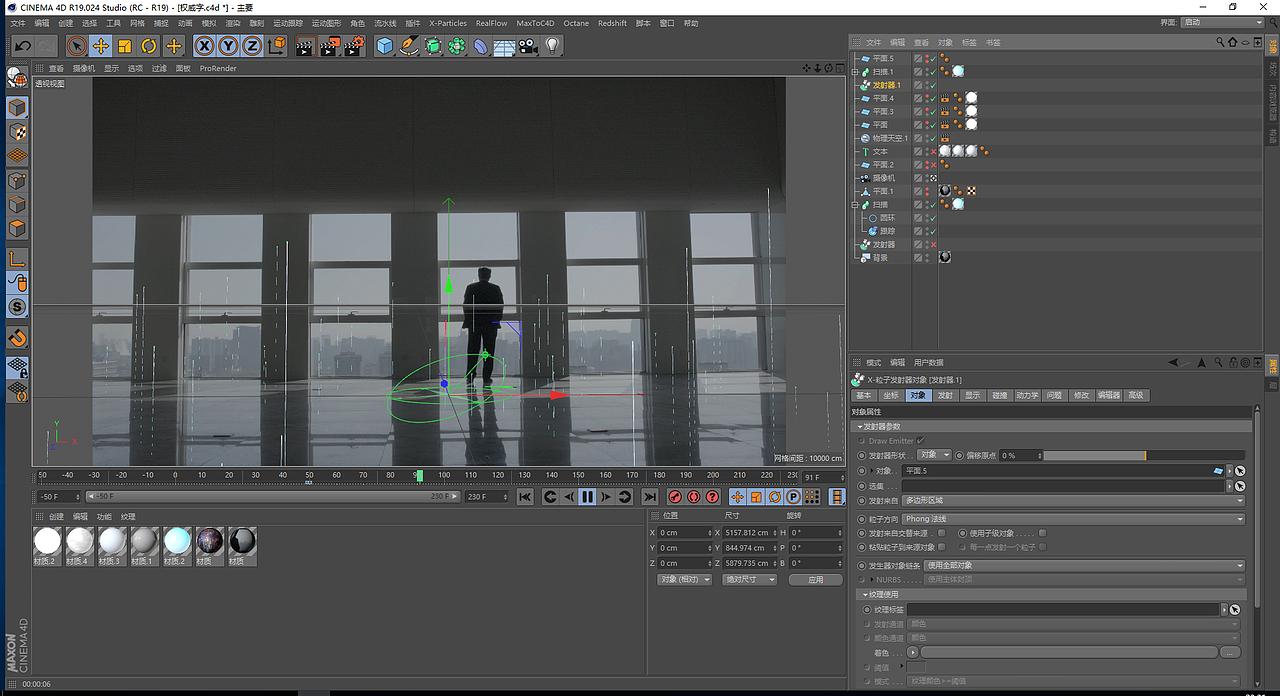
Task: Toggle the X axis lock
Action: (204, 46)
